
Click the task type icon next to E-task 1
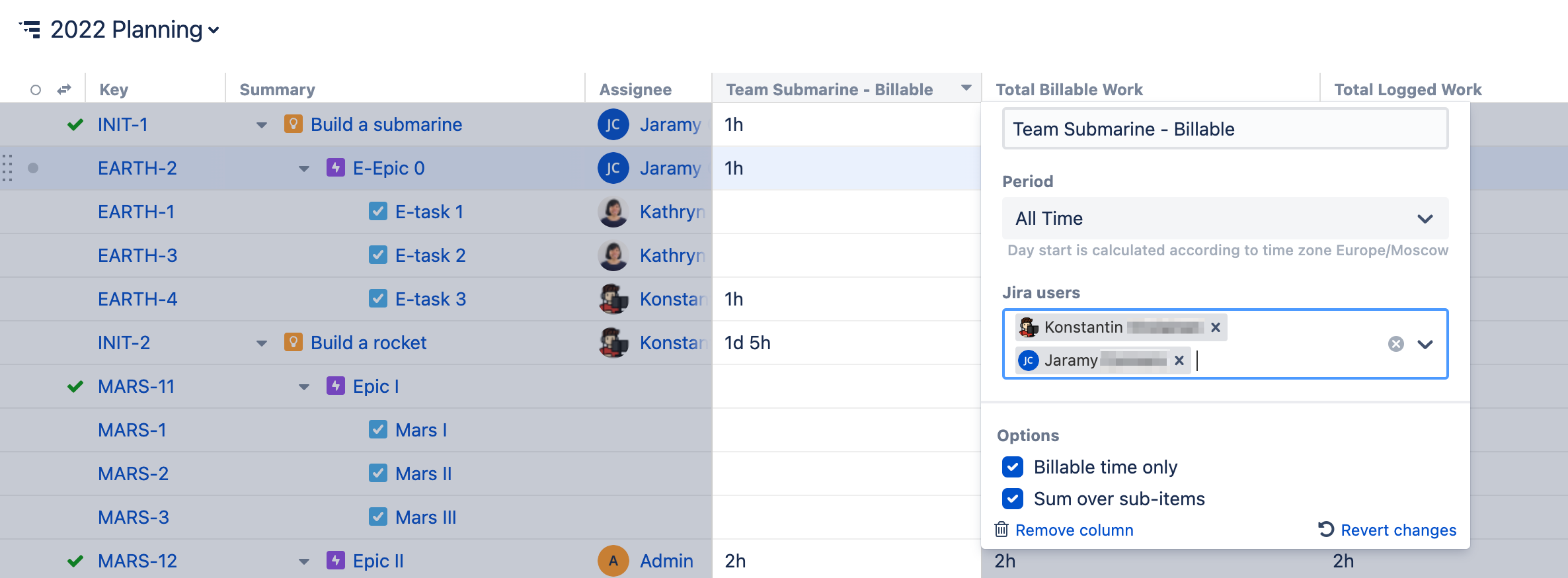pyautogui.click(x=377, y=212)
